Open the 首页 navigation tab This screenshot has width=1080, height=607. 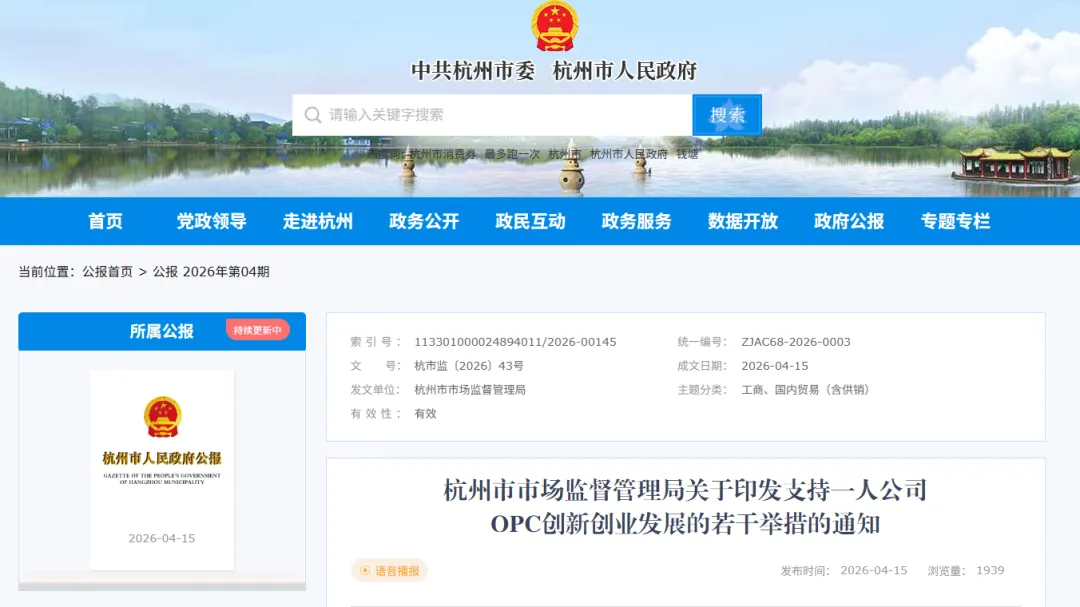[105, 221]
